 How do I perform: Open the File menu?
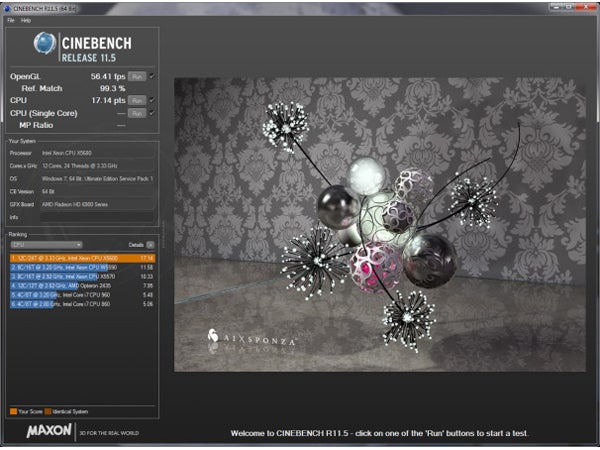point(11,20)
